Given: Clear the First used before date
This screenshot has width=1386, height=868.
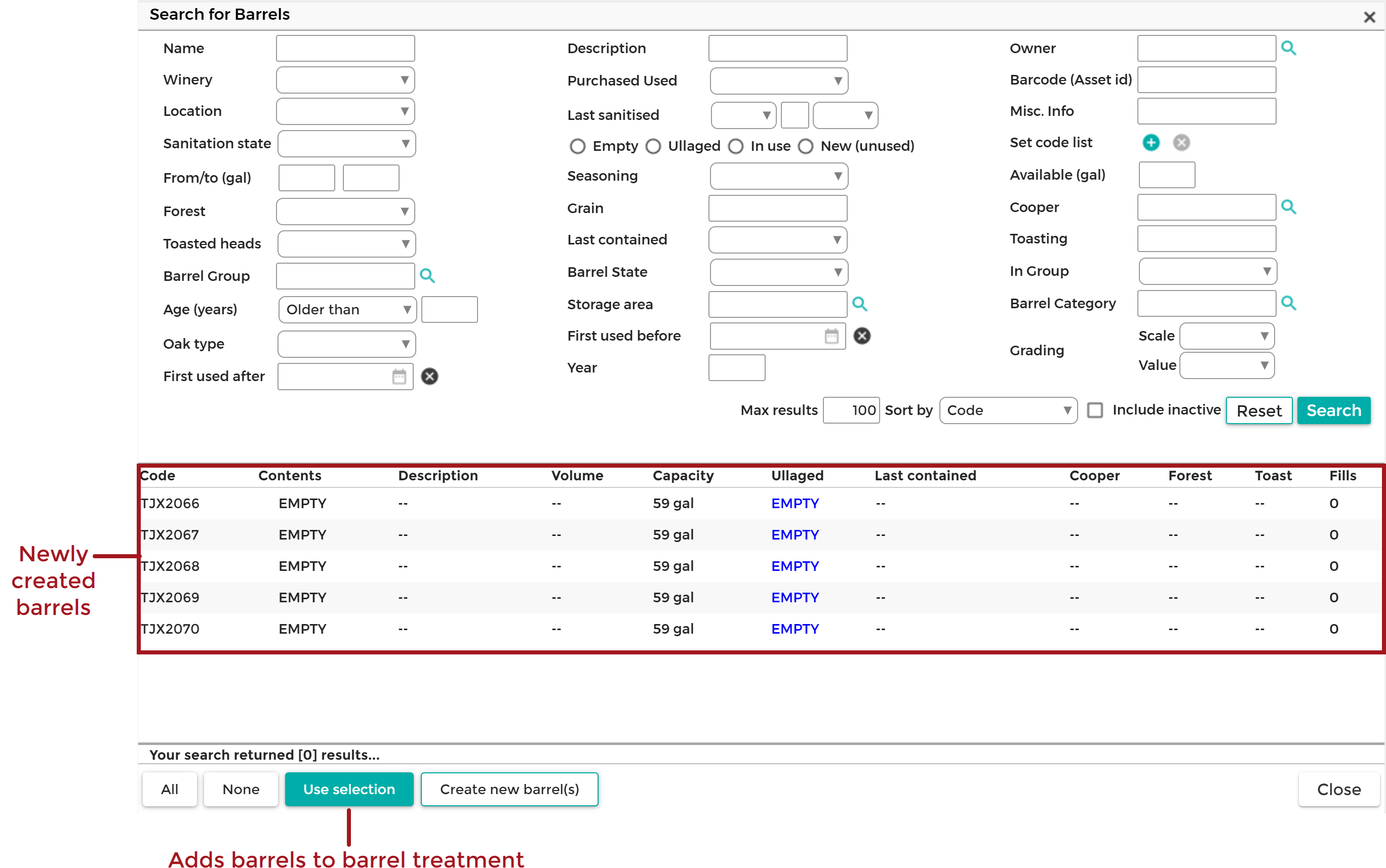Looking at the screenshot, I should pyautogui.click(x=861, y=337).
